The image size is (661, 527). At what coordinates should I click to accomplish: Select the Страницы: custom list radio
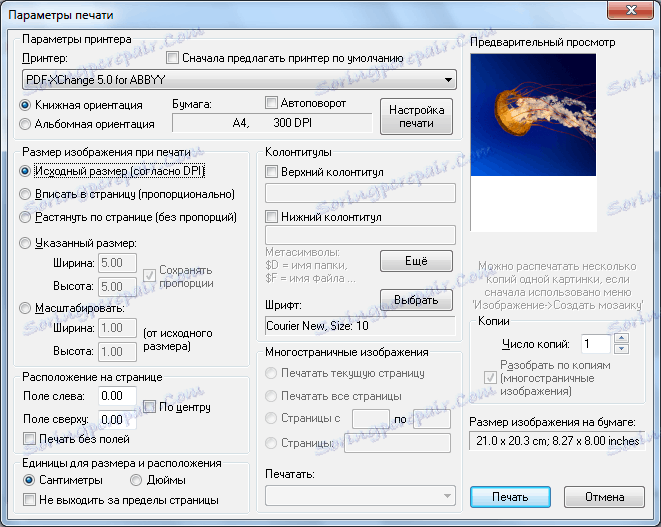point(271,443)
